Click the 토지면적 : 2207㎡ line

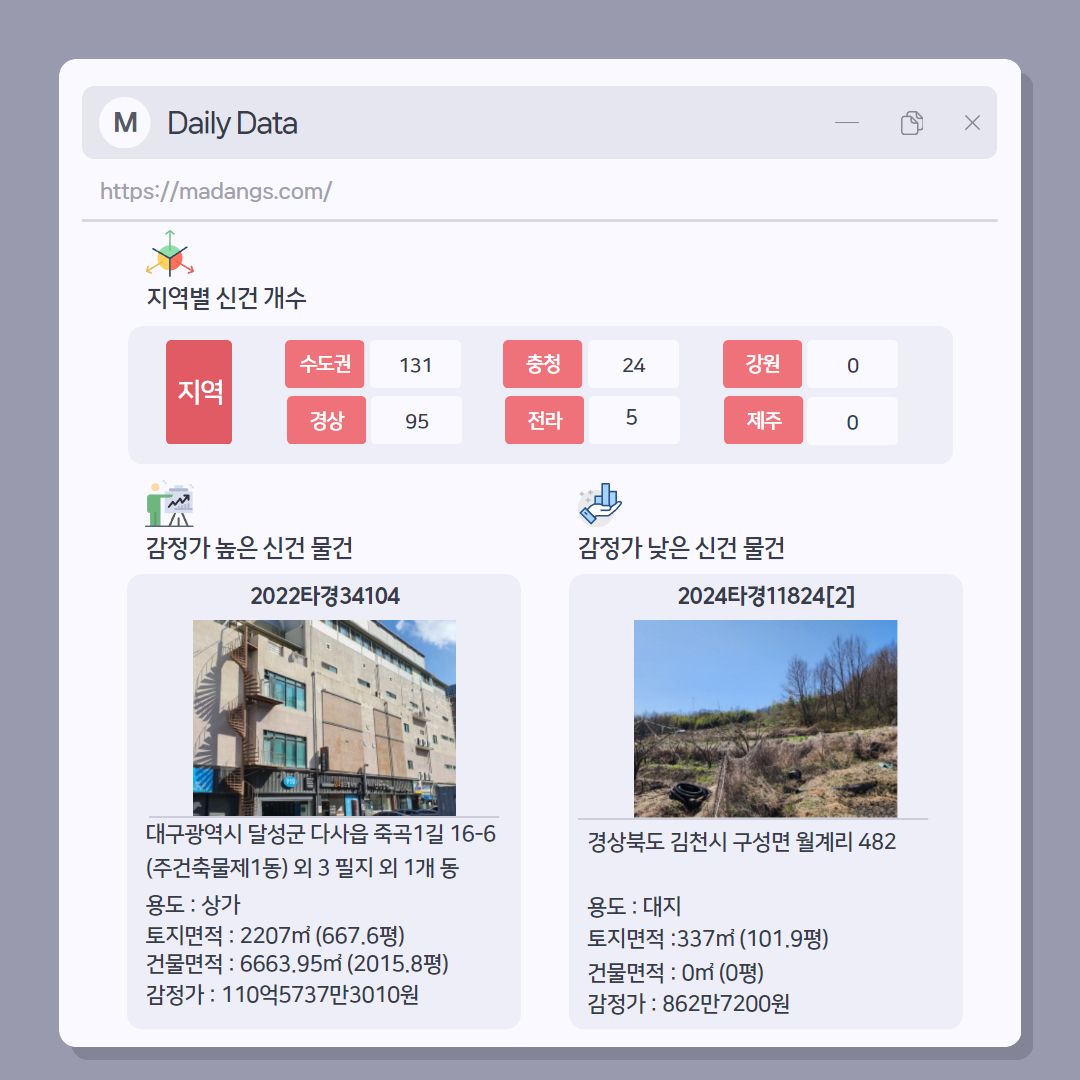tap(275, 935)
